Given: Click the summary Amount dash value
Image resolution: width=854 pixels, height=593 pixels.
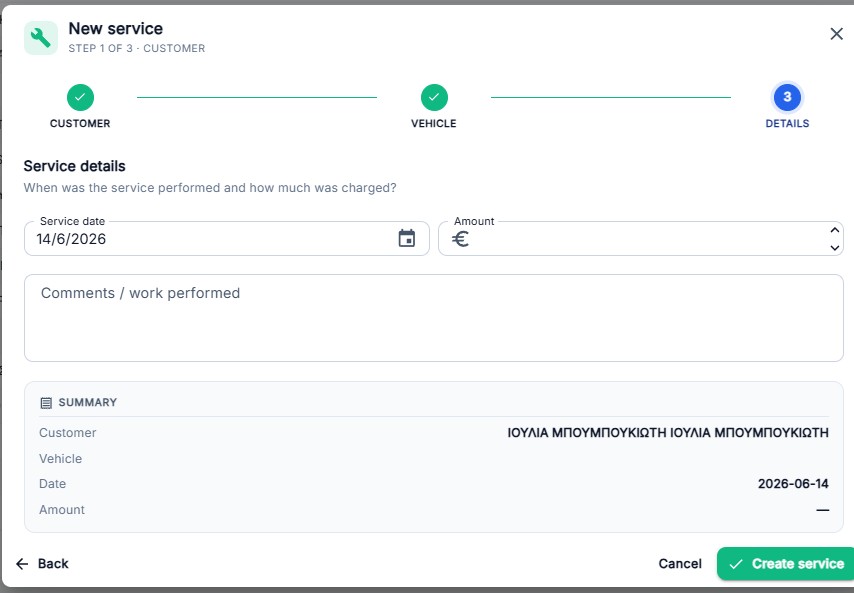Looking at the screenshot, I should [x=822, y=510].
